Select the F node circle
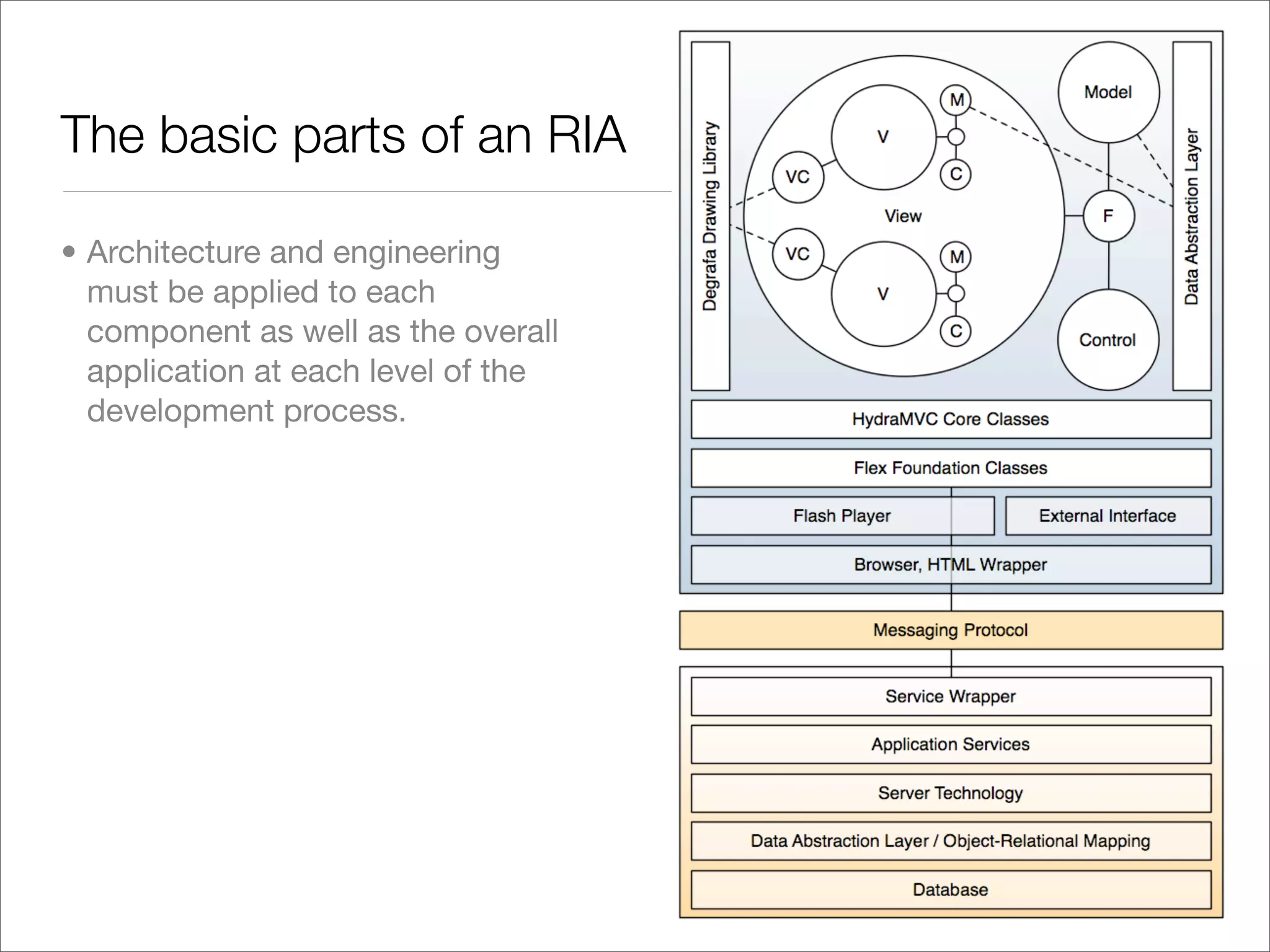The image size is (1270, 952). point(1108,216)
